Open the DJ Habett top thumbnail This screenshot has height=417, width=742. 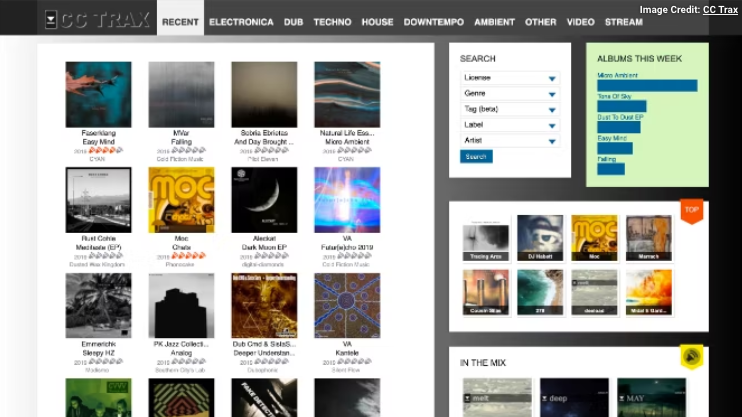pos(540,239)
